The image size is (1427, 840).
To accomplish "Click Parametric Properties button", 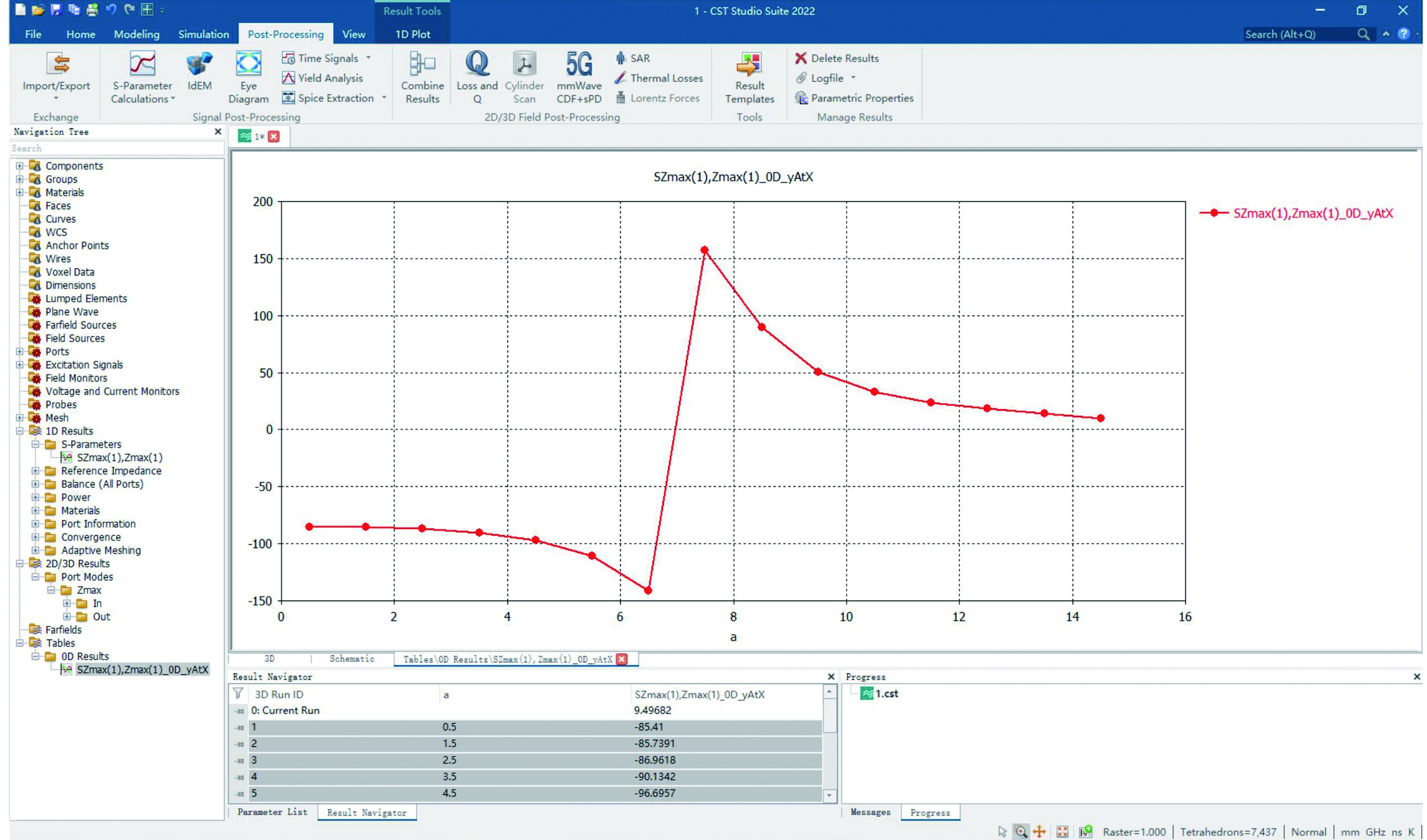I will [x=855, y=98].
